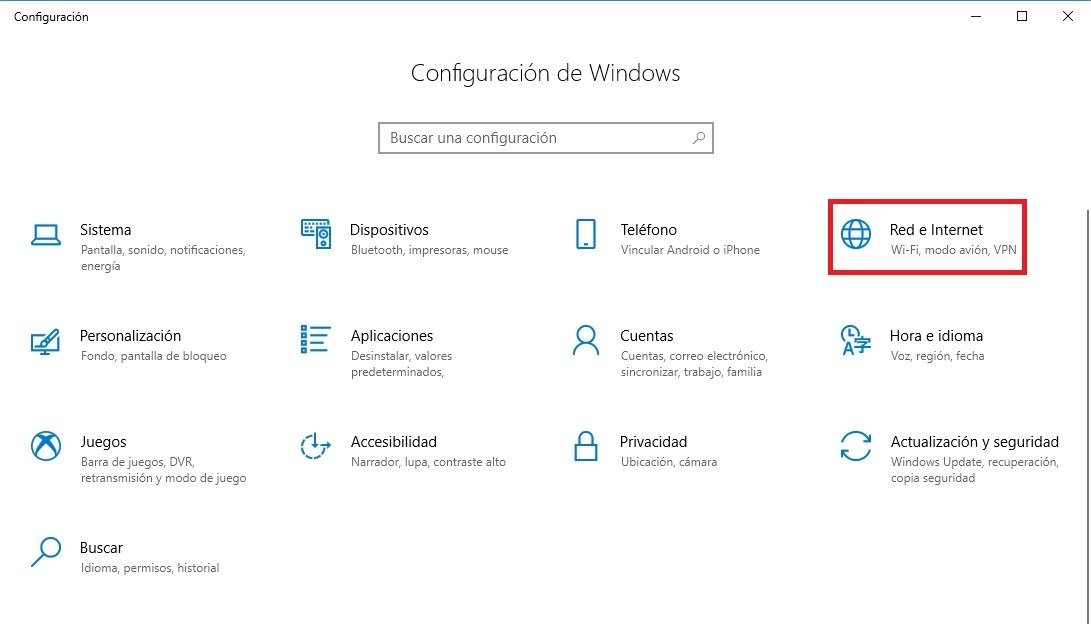Click 'Wi-Fi, modo avión, VPN' text
This screenshot has width=1091, height=624.
953,250
